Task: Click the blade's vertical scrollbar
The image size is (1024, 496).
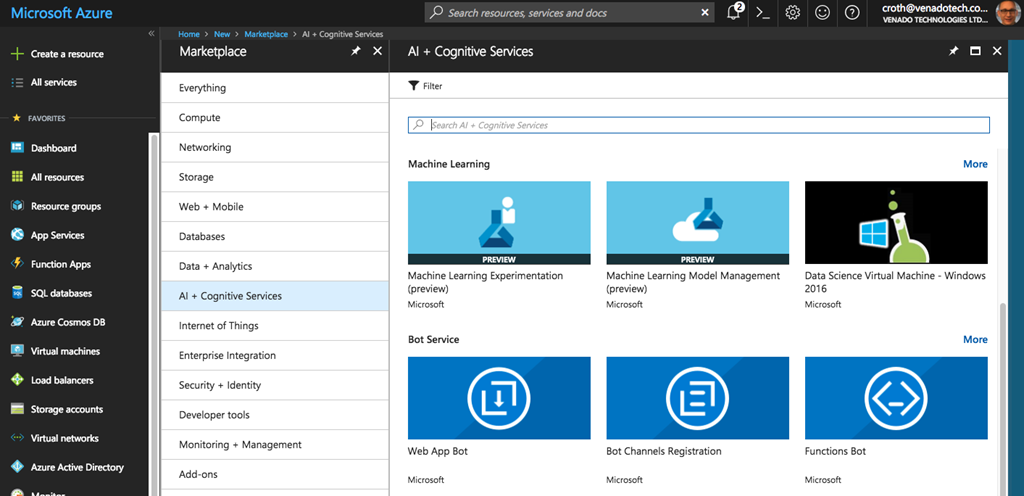Action: pyautogui.click(x=1002, y=398)
